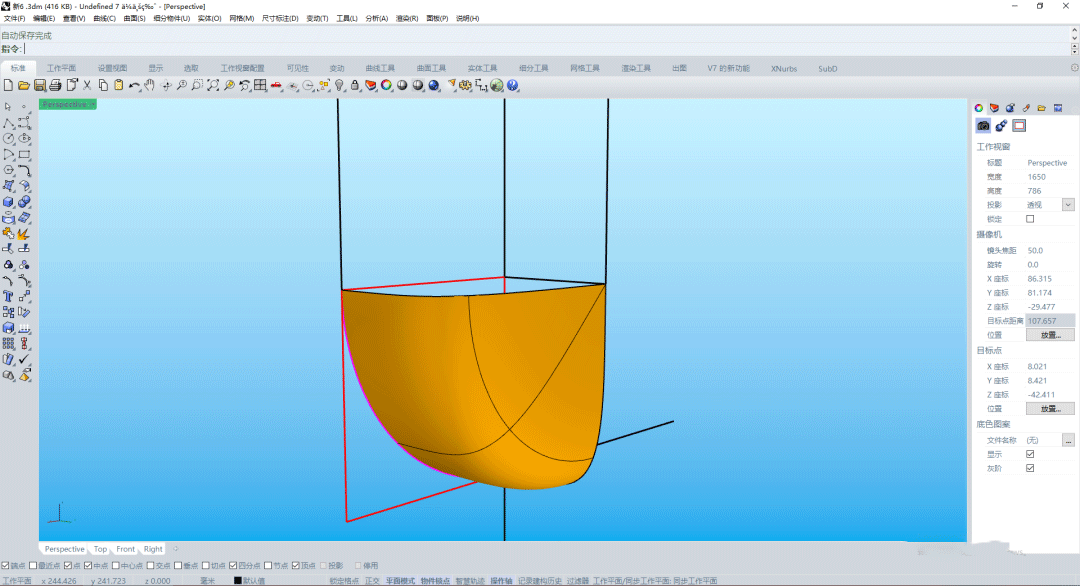Click the Undo arrow icon
Screen dimensions: 1080x586
click(133, 86)
